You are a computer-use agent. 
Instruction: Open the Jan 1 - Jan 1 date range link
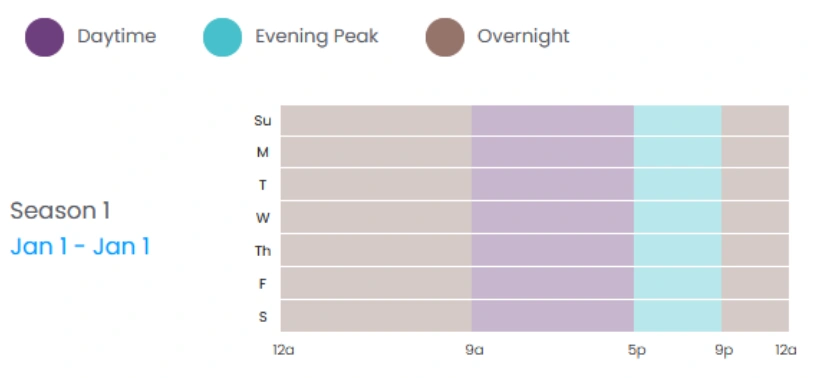click(80, 246)
